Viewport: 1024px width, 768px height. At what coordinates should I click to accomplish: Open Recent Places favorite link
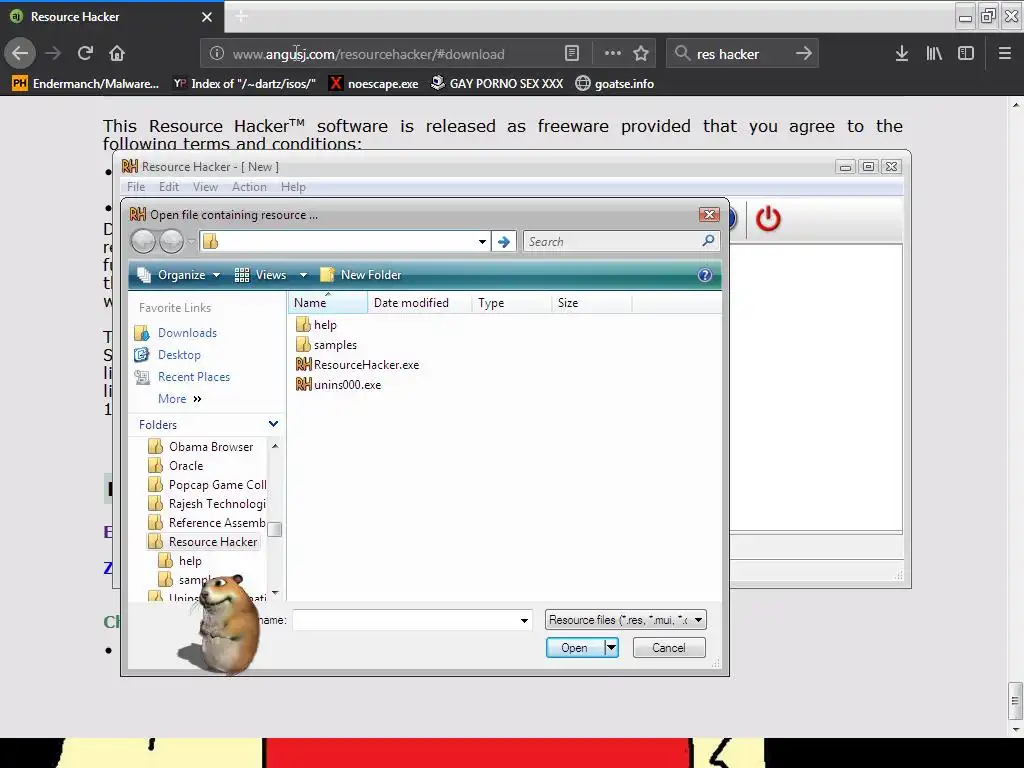click(182, 377)
